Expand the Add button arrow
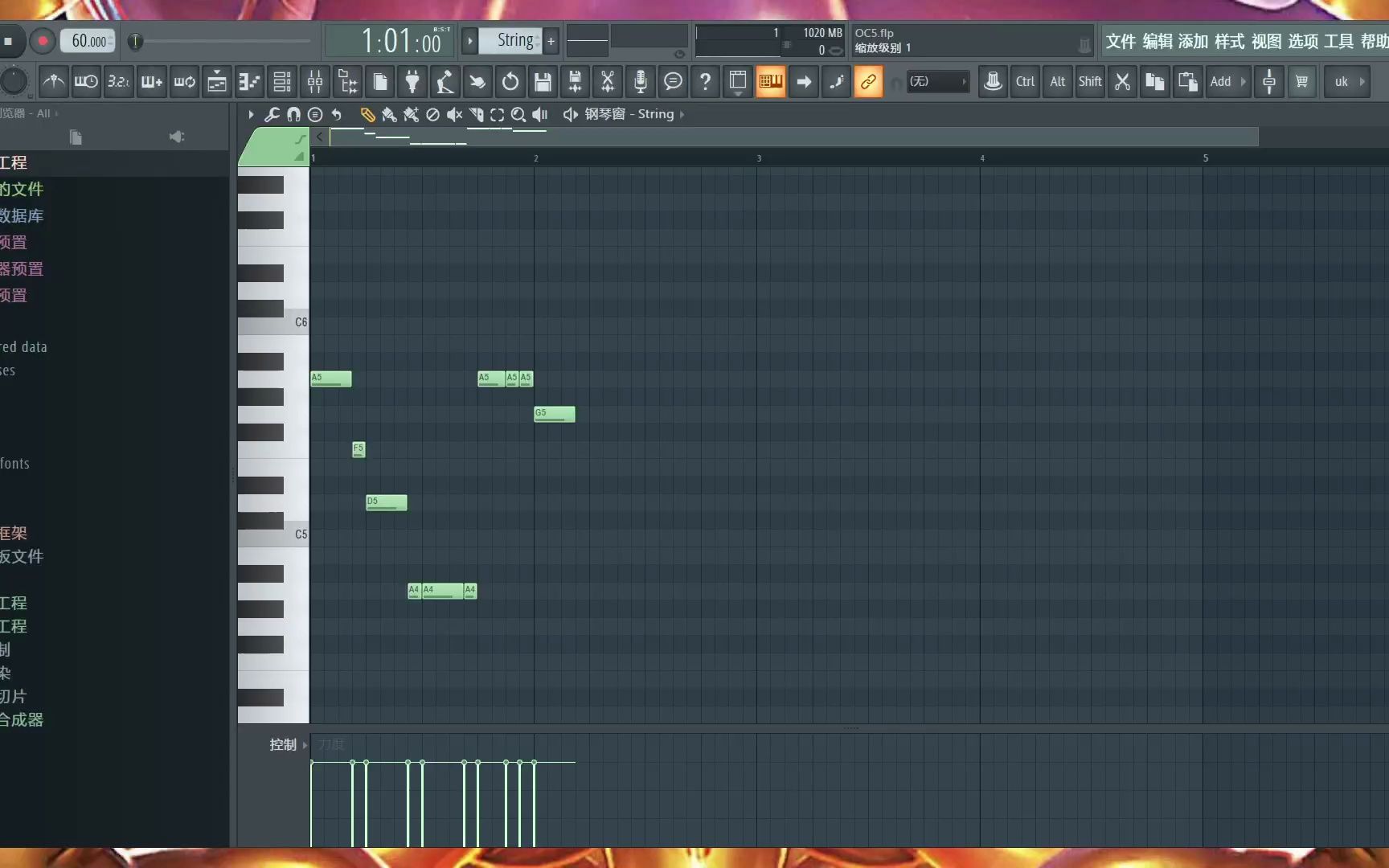Image resolution: width=1389 pixels, height=868 pixels. click(1244, 82)
